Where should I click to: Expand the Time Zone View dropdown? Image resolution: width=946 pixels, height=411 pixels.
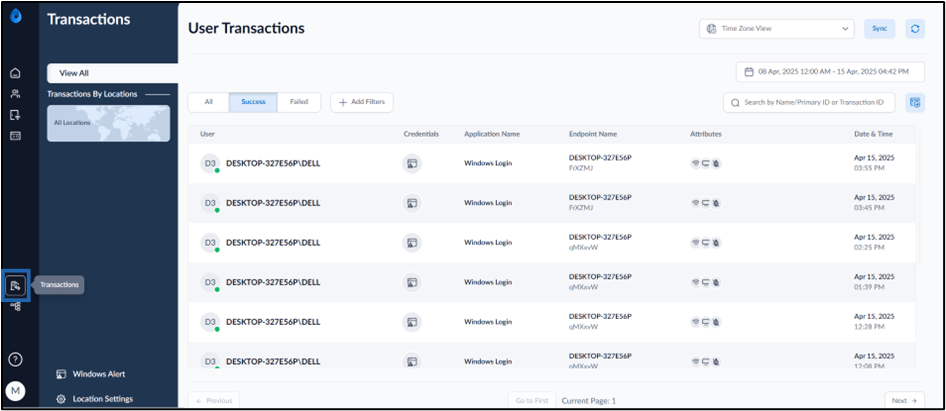point(776,29)
